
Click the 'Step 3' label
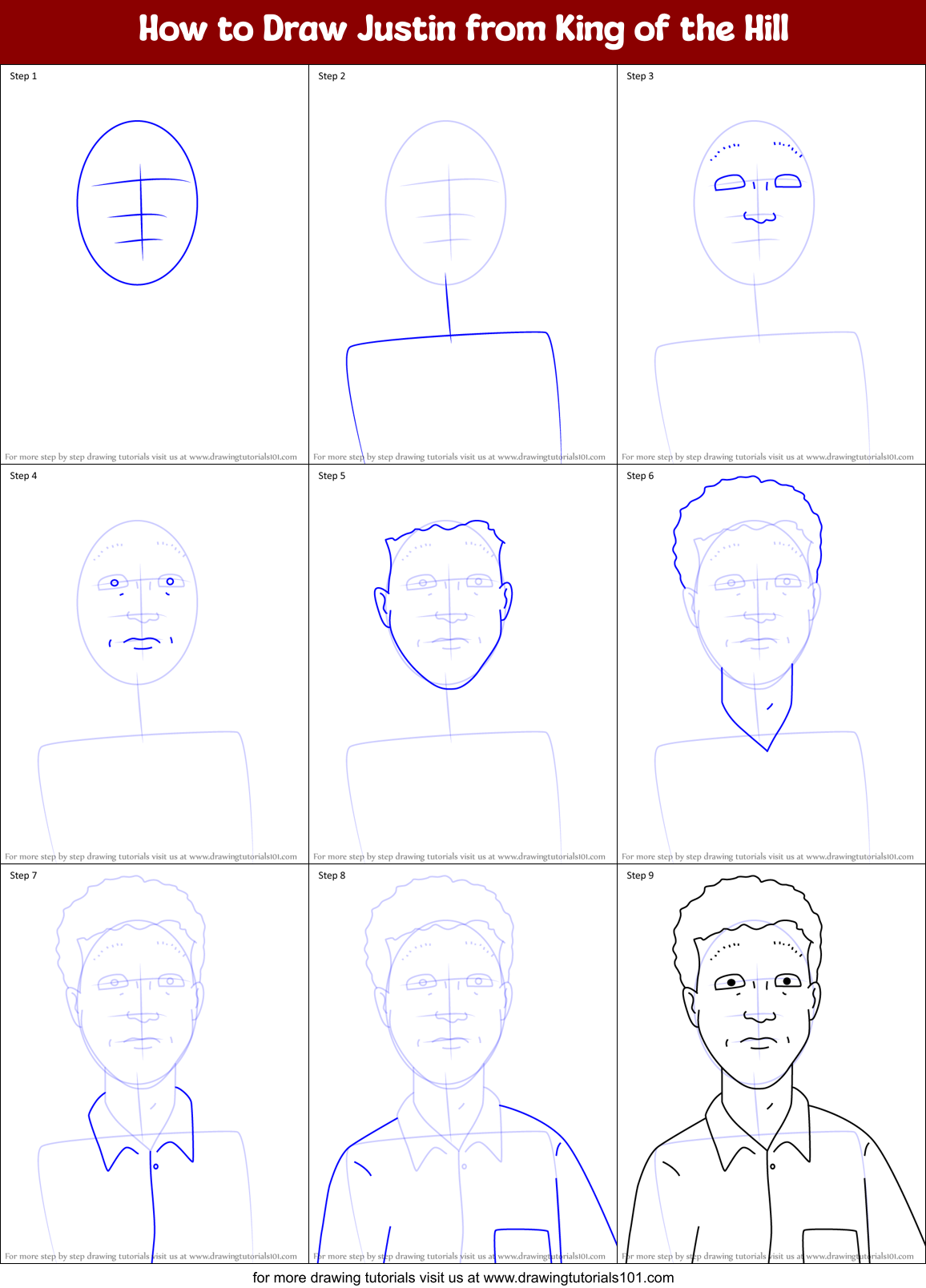point(640,76)
